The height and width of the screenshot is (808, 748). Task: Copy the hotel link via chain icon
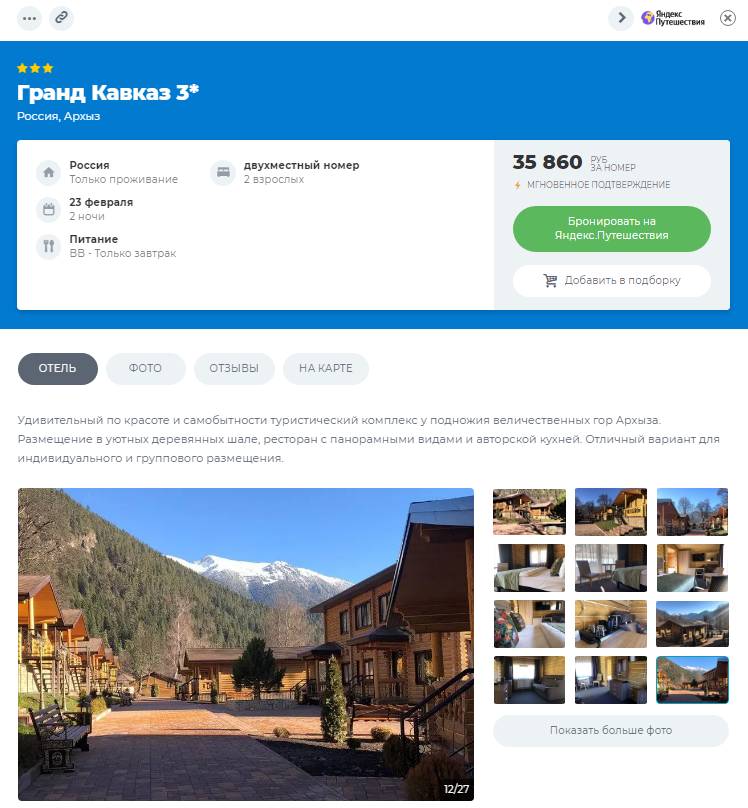[61, 19]
